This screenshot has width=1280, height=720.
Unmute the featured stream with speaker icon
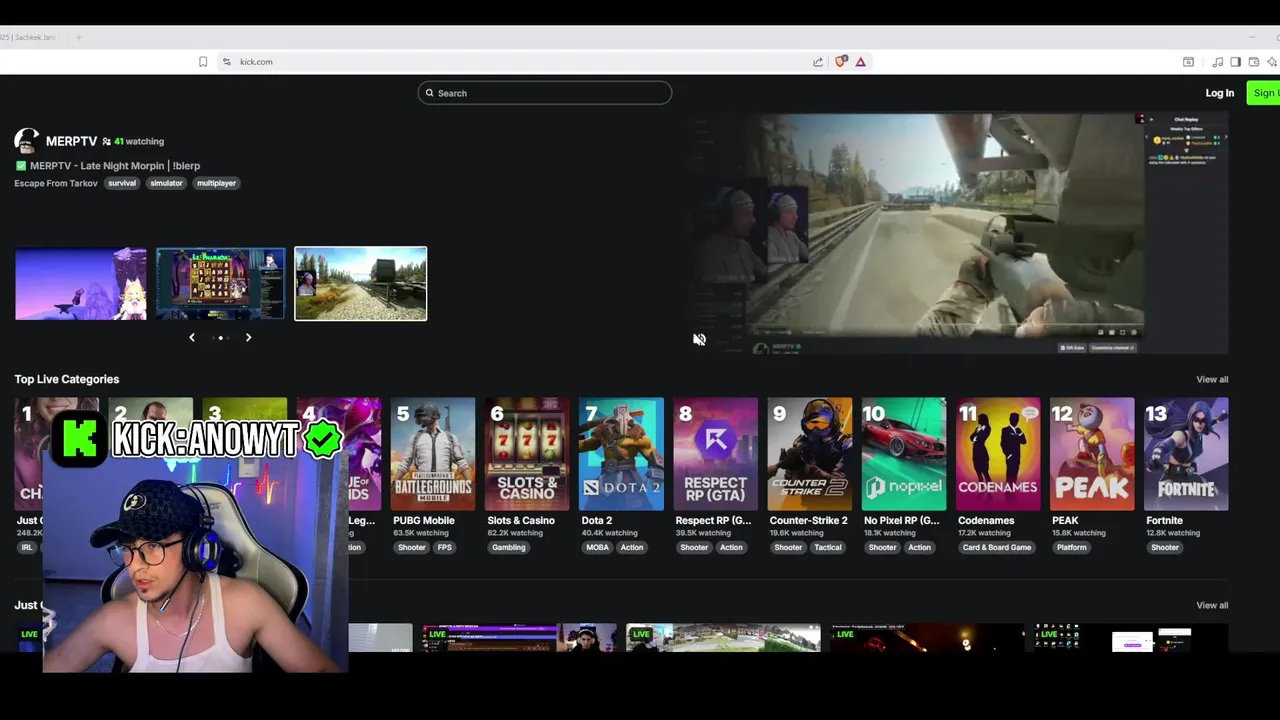pos(699,340)
